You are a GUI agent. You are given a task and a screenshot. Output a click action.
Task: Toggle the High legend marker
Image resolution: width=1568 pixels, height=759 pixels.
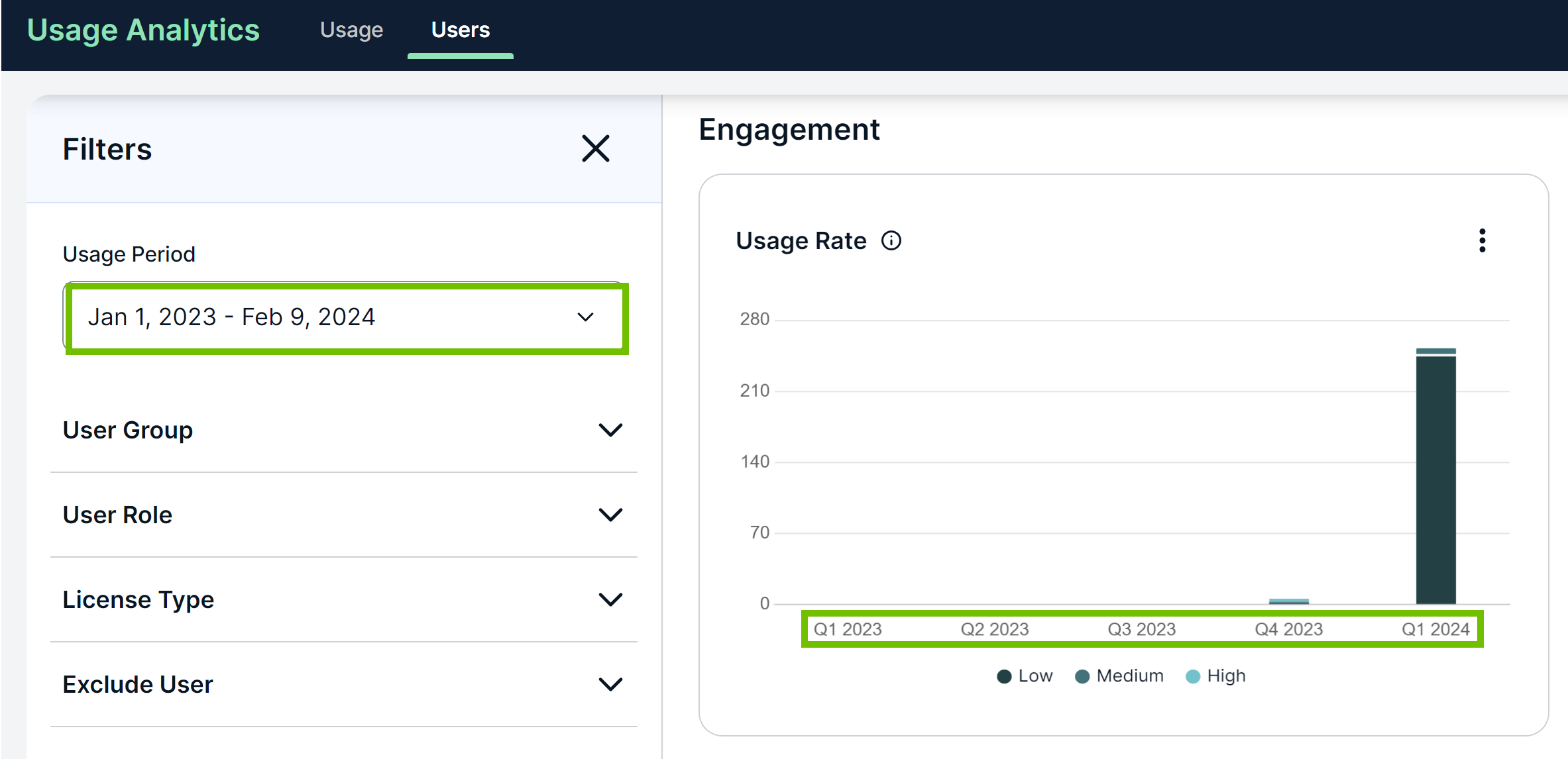pos(1193,676)
